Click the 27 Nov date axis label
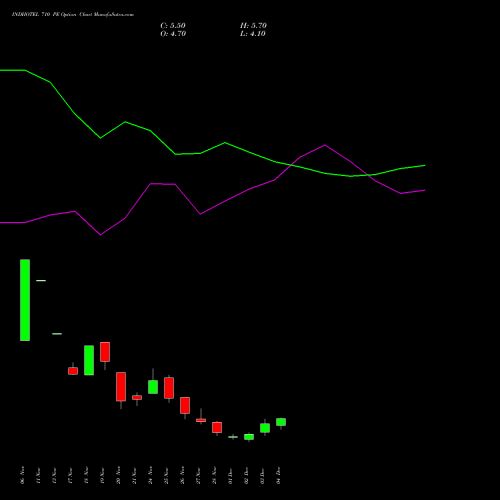The width and height of the screenshot is (500, 500). click(x=198, y=475)
